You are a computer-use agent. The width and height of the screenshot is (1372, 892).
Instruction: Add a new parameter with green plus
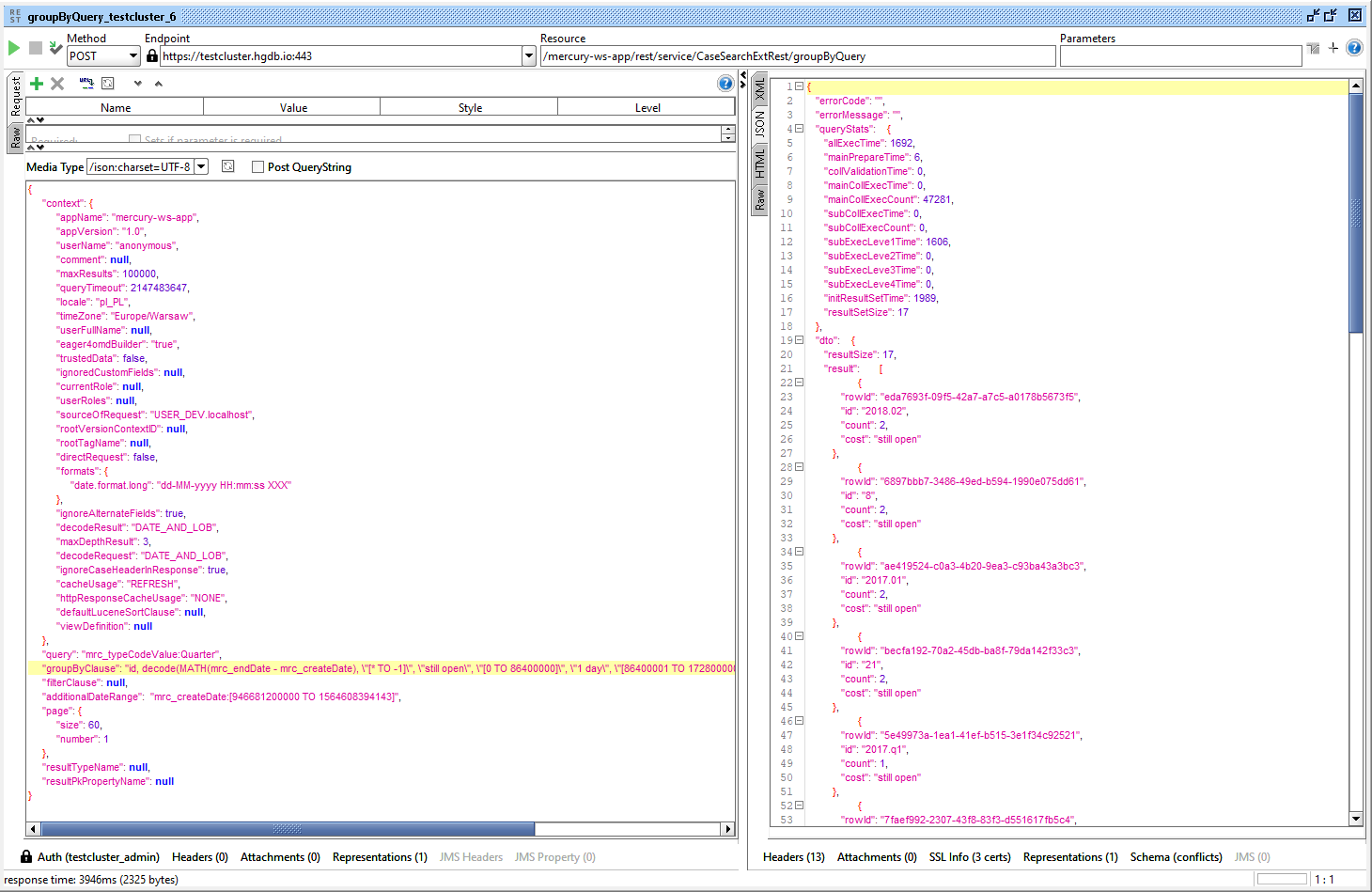(x=37, y=84)
